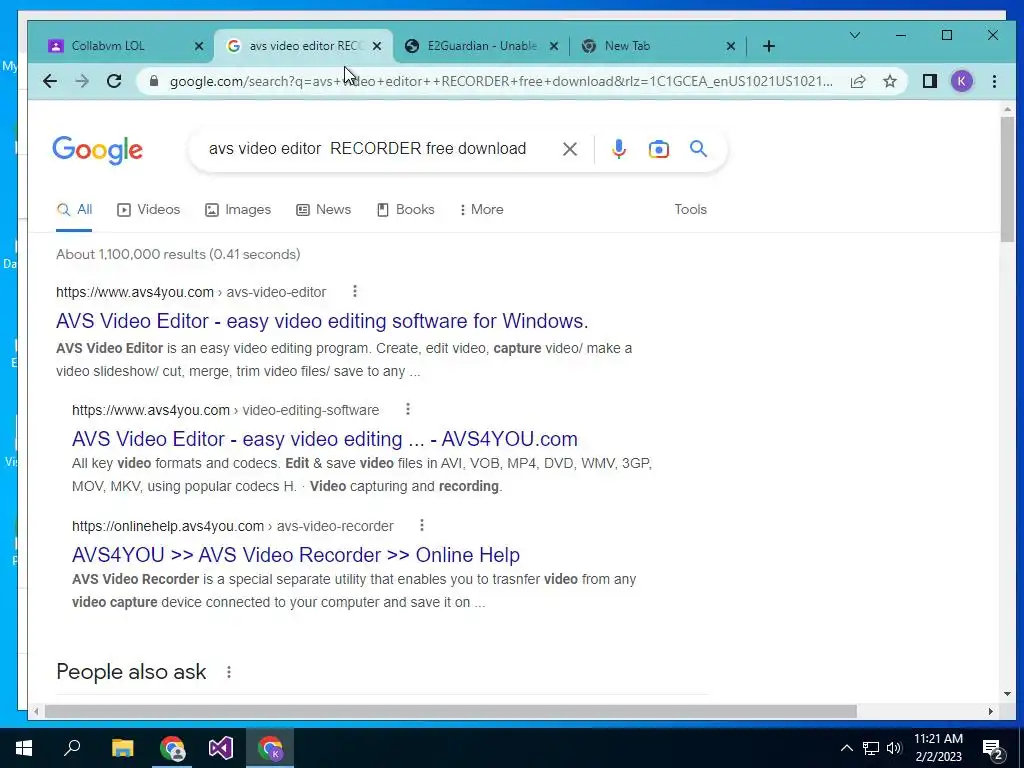This screenshot has height=768, width=1024.
Task: Share this page from the address bar
Action: (x=858, y=81)
